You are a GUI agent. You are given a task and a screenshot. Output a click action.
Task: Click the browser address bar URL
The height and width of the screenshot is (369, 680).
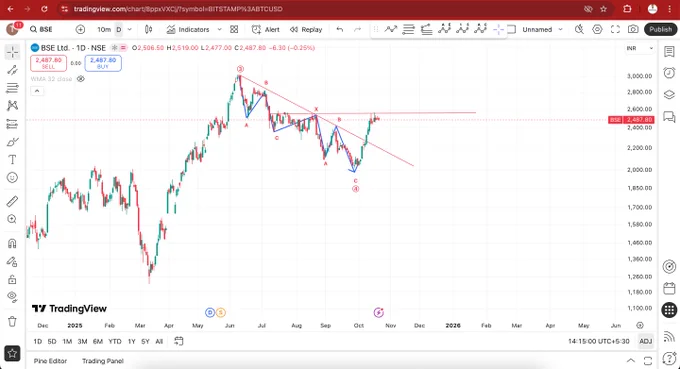point(178,9)
